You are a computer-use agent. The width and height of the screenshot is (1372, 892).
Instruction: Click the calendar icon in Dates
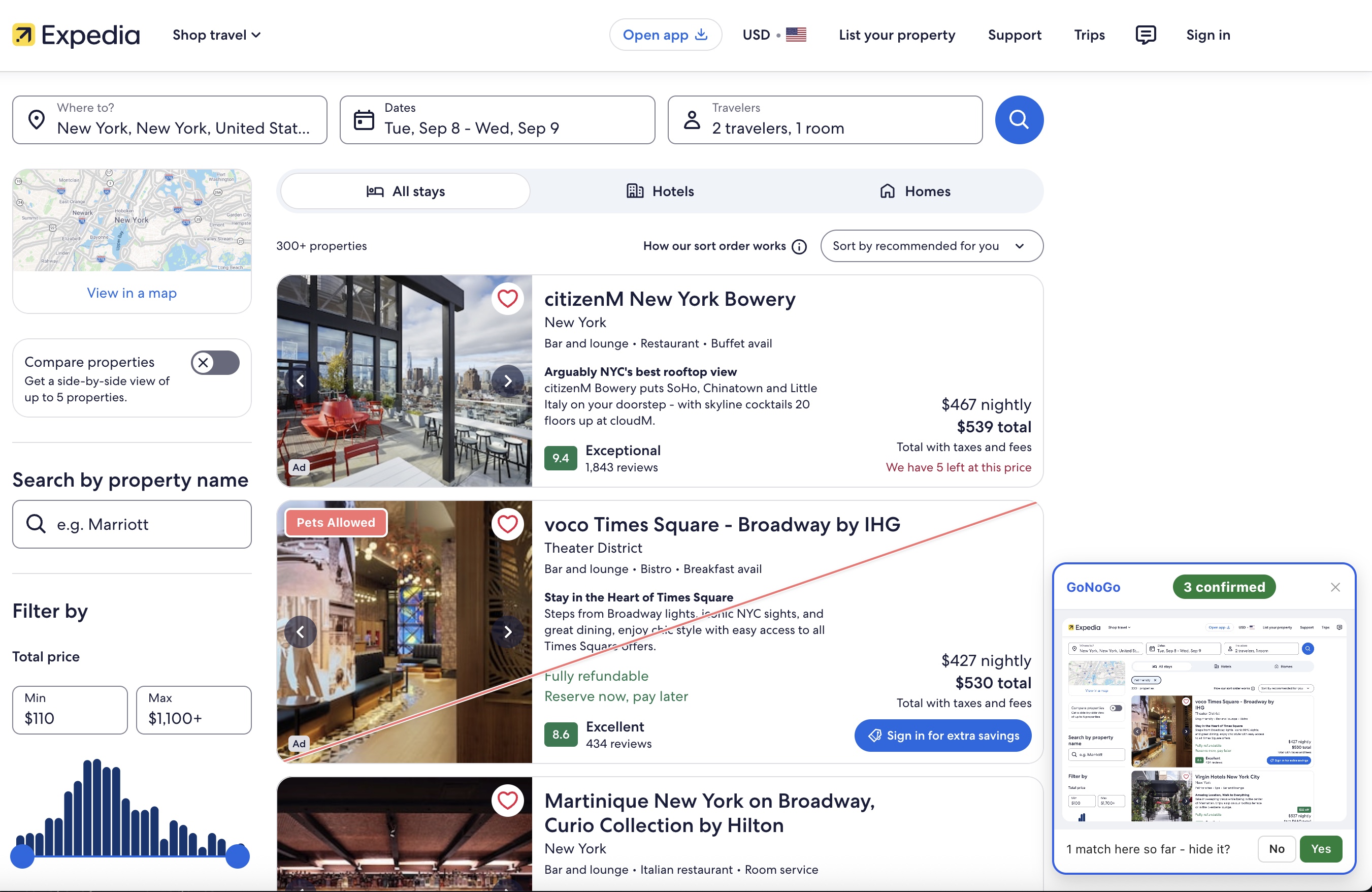[364, 120]
